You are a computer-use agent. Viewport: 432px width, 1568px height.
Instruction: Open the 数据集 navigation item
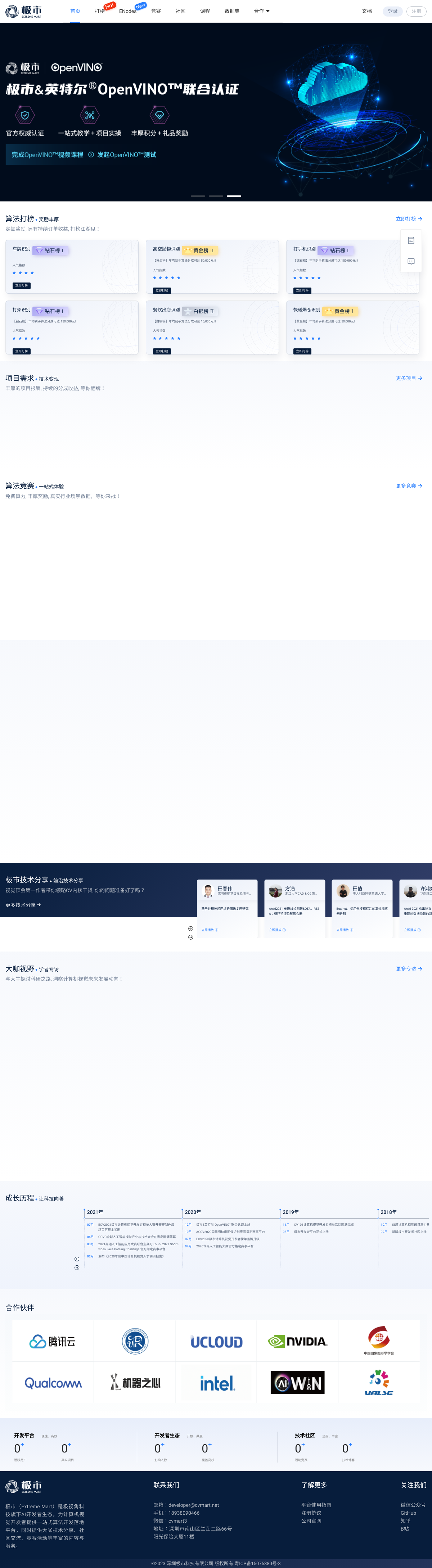[231, 11]
